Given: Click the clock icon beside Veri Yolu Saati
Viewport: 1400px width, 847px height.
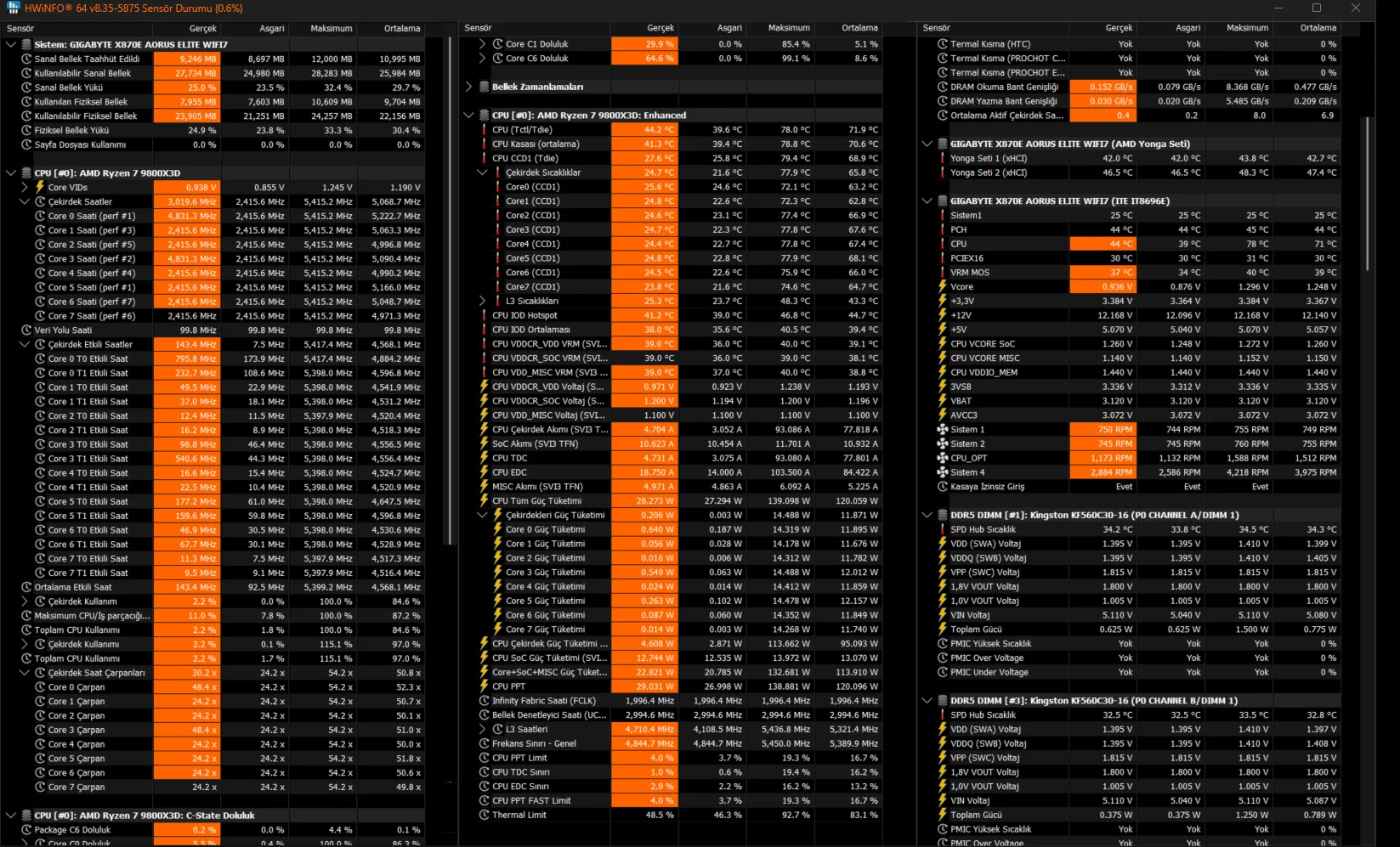Looking at the screenshot, I should [26, 330].
